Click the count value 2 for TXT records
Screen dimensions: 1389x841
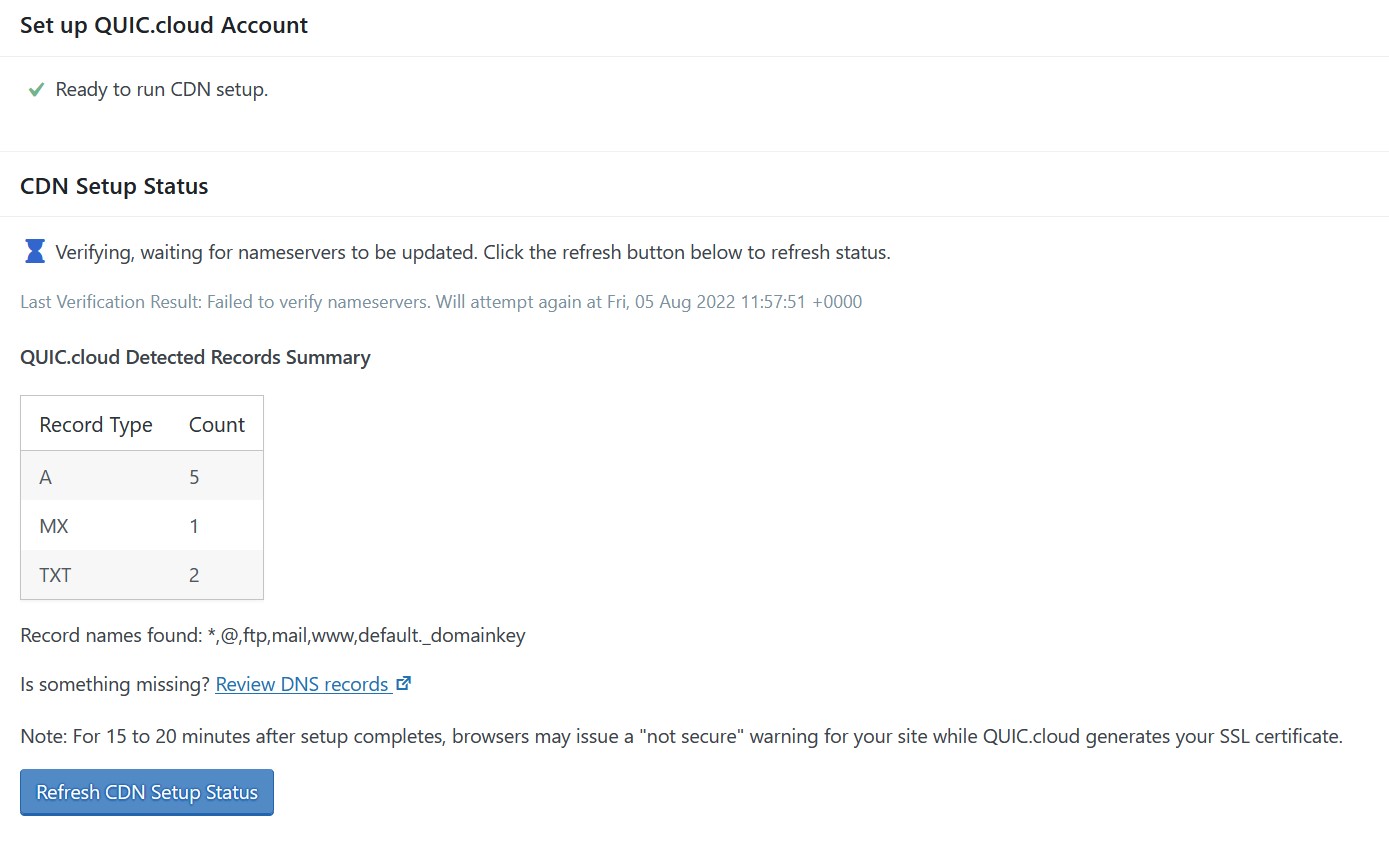point(194,575)
